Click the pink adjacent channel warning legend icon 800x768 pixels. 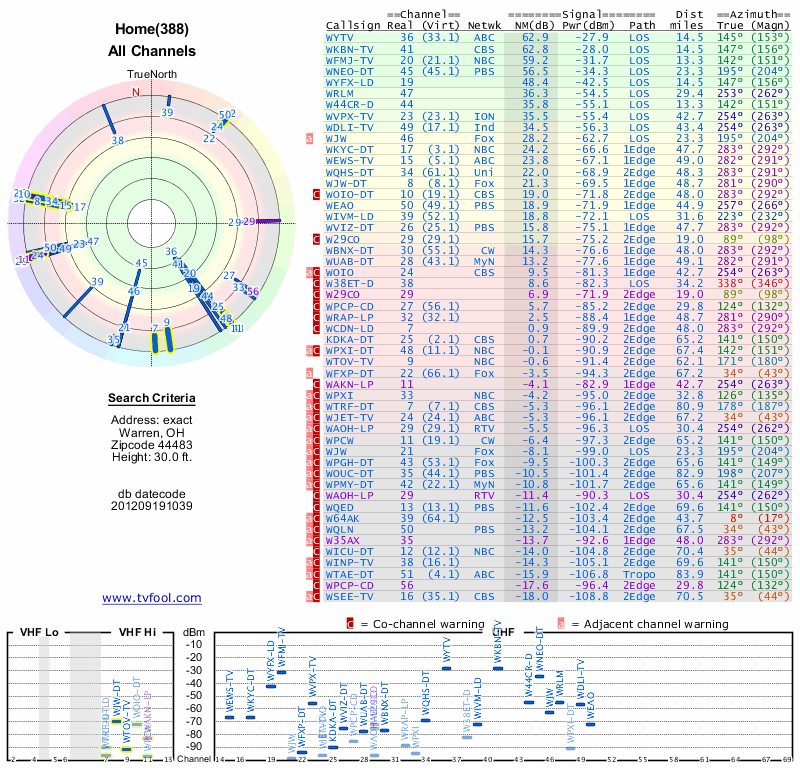[561, 624]
